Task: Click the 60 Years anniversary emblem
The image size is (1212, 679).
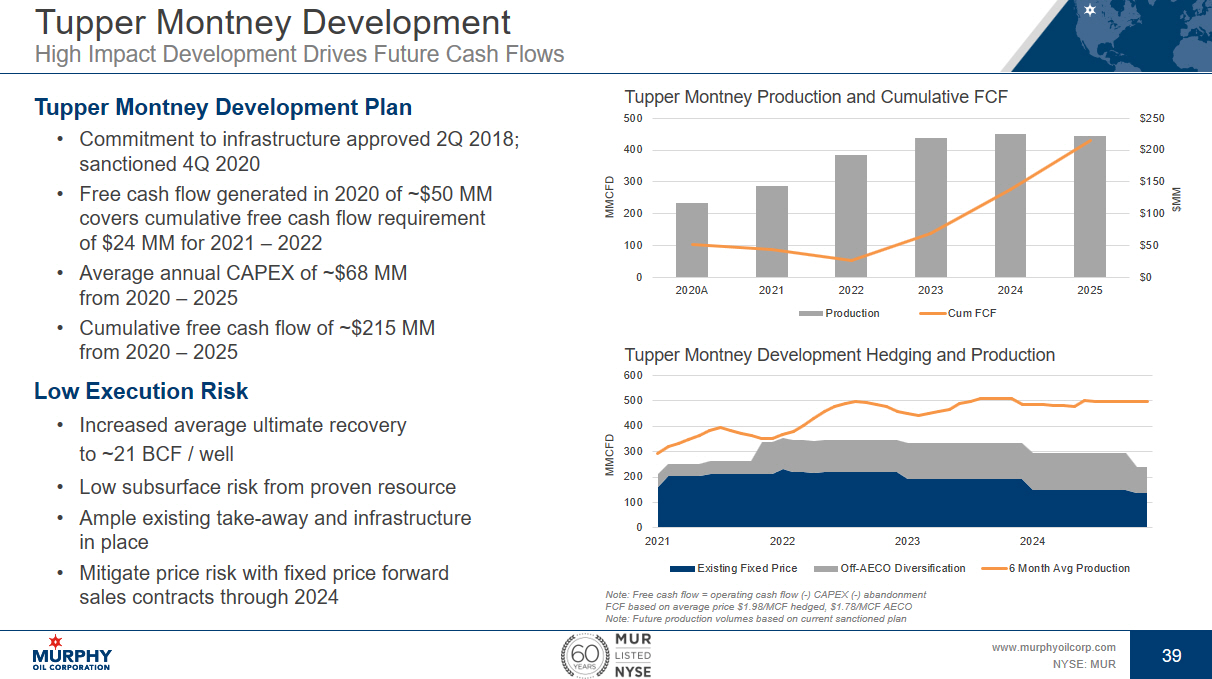Action: click(582, 655)
